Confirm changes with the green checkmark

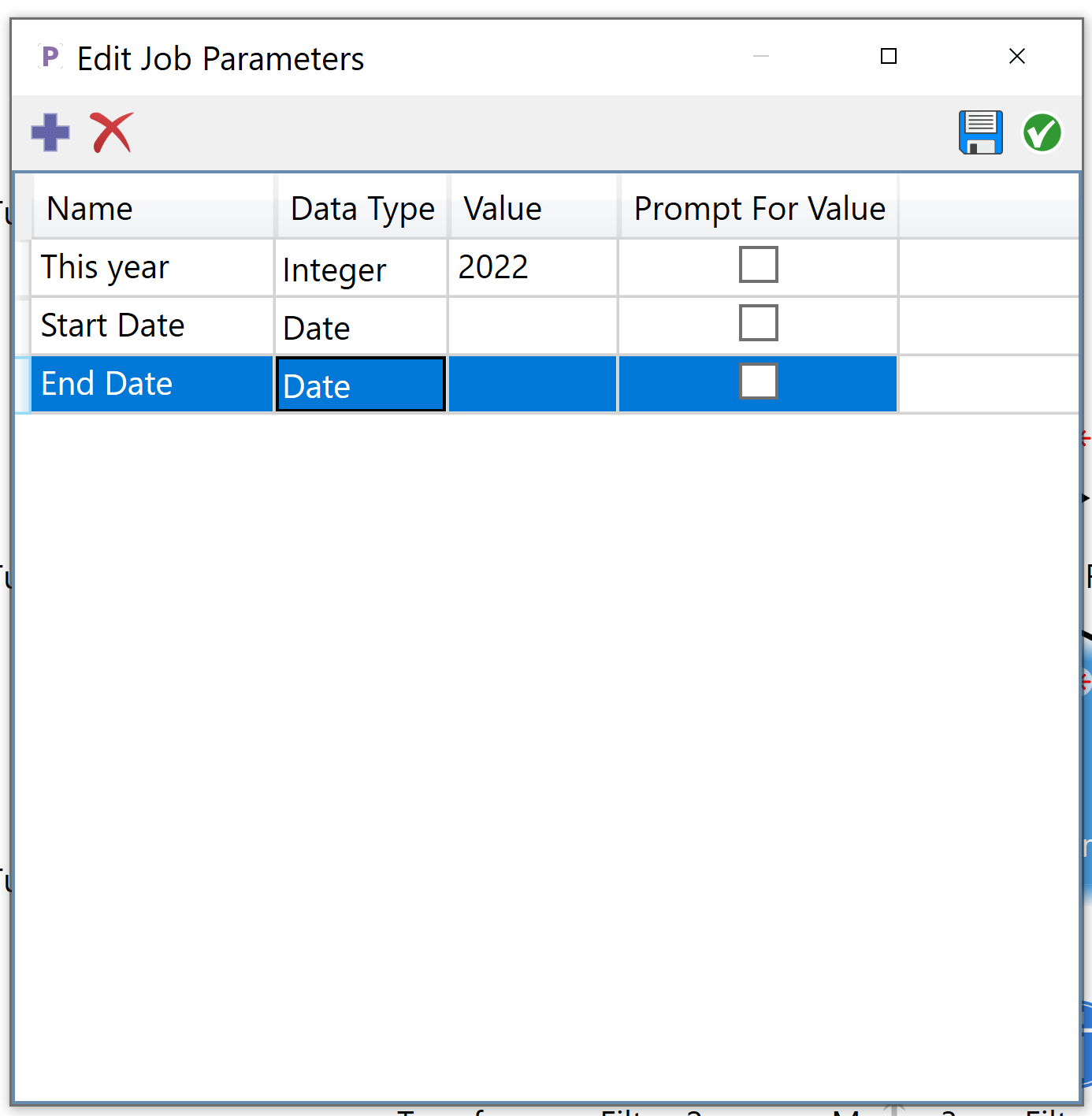(x=1042, y=132)
